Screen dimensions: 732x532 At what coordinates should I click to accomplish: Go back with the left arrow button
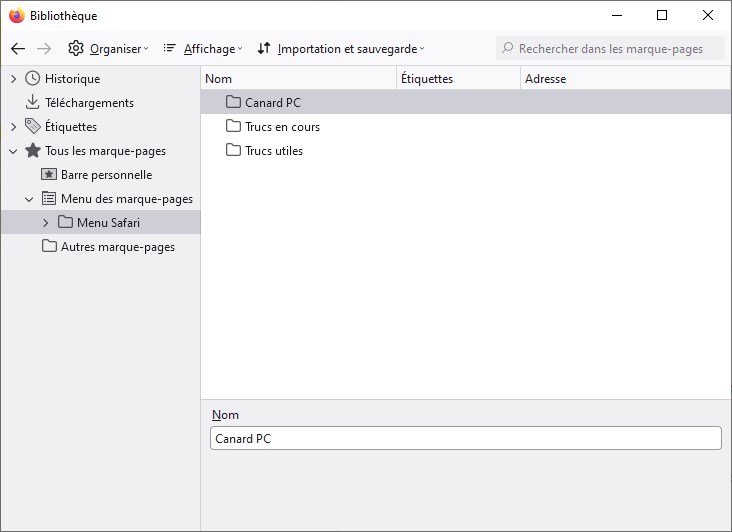[x=18, y=49]
